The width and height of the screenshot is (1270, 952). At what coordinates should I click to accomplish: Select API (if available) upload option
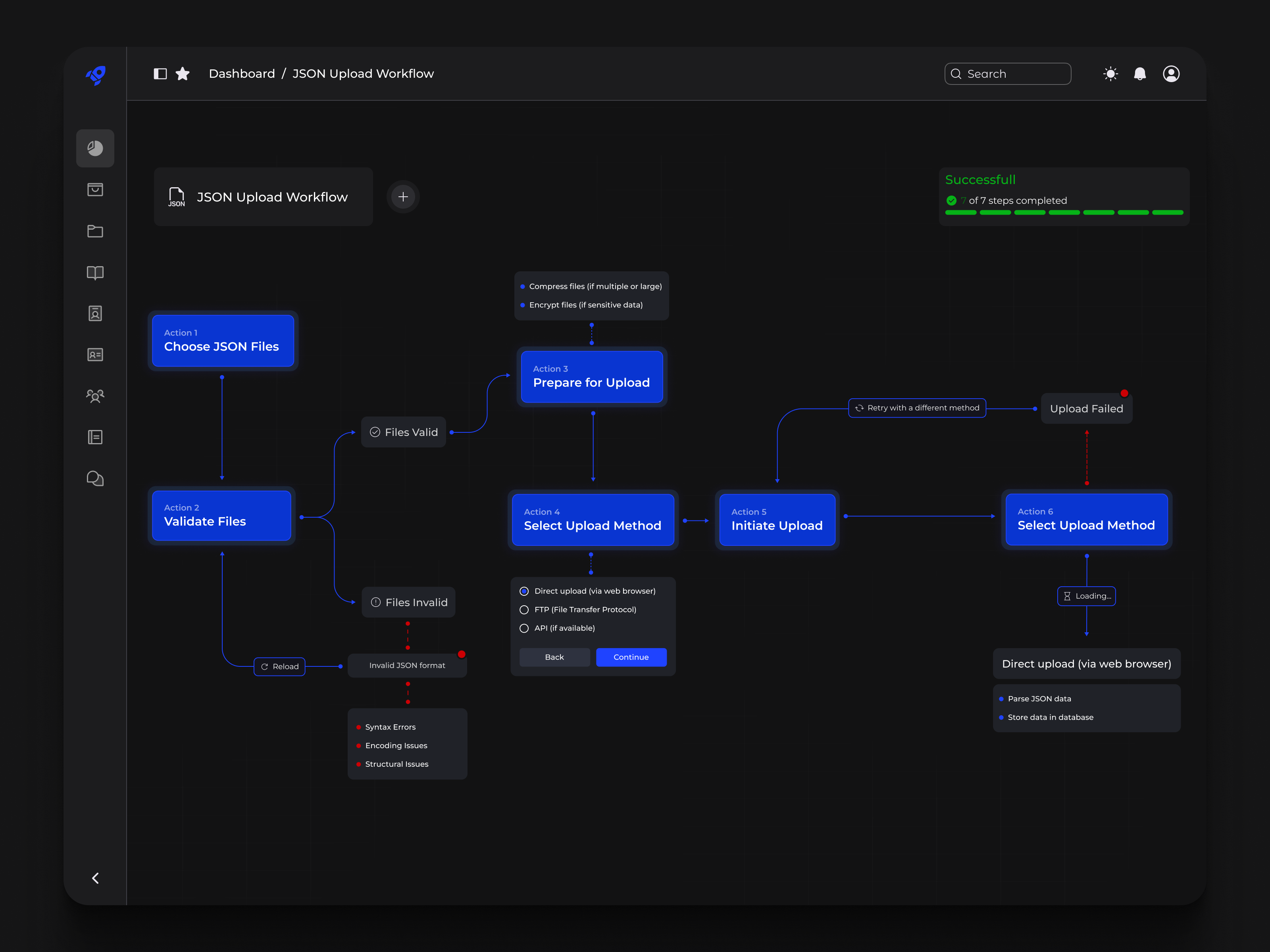(523, 628)
